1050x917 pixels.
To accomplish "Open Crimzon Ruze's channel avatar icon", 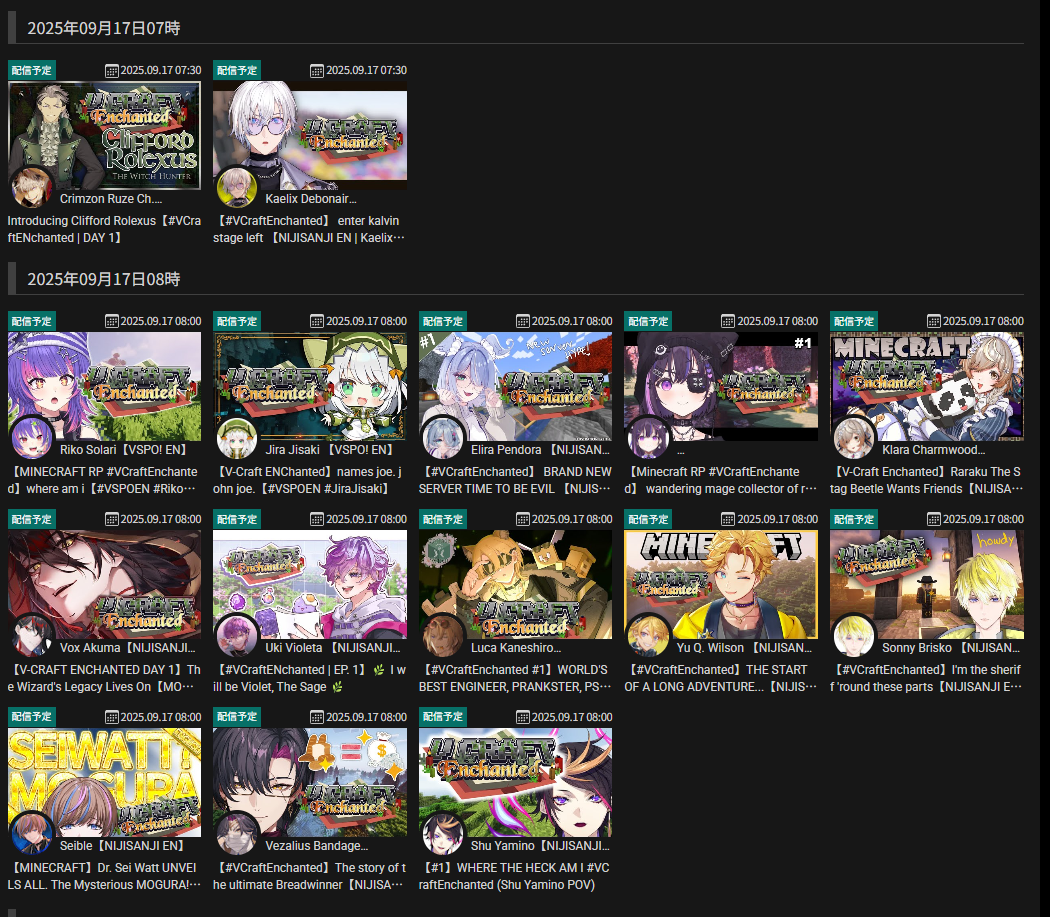I will click(x=31, y=188).
